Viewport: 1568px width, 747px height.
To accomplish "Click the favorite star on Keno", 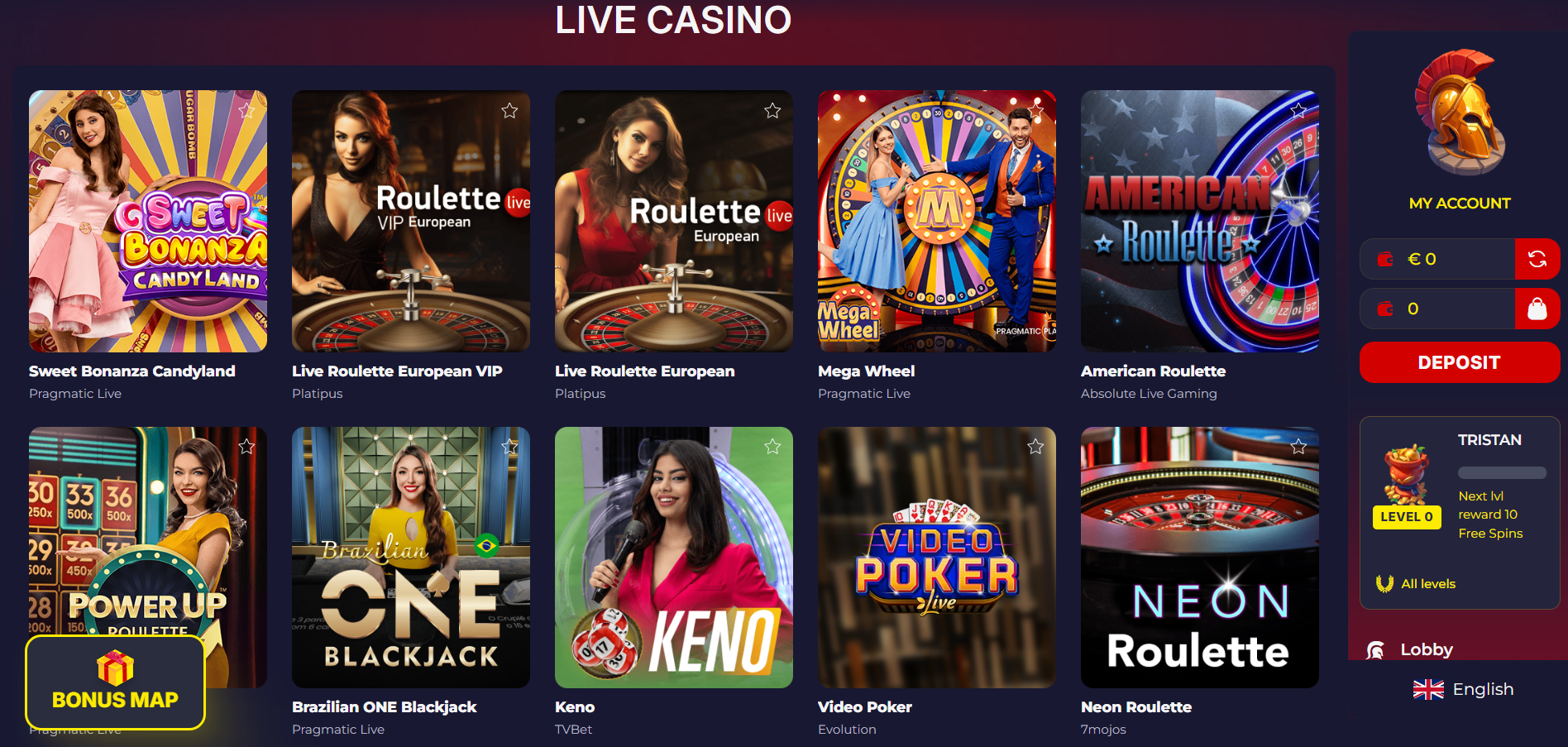I will 772,447.
